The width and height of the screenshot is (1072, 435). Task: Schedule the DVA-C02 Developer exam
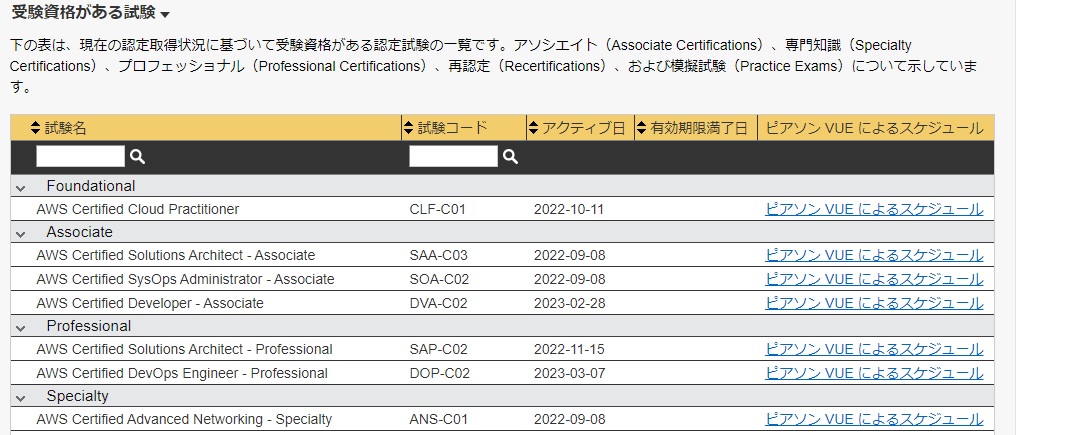click(x=874, y=303)
